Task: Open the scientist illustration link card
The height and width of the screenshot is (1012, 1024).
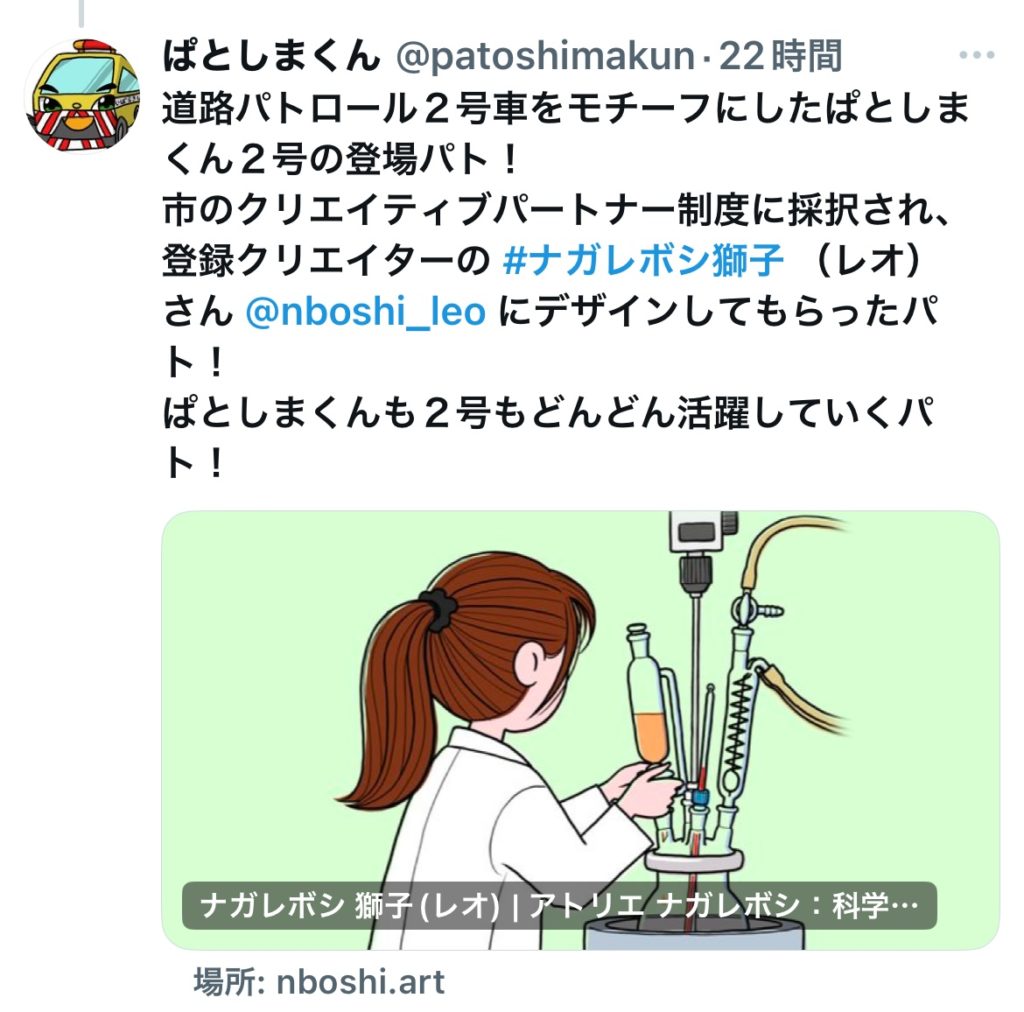Action: coord(580,730)
